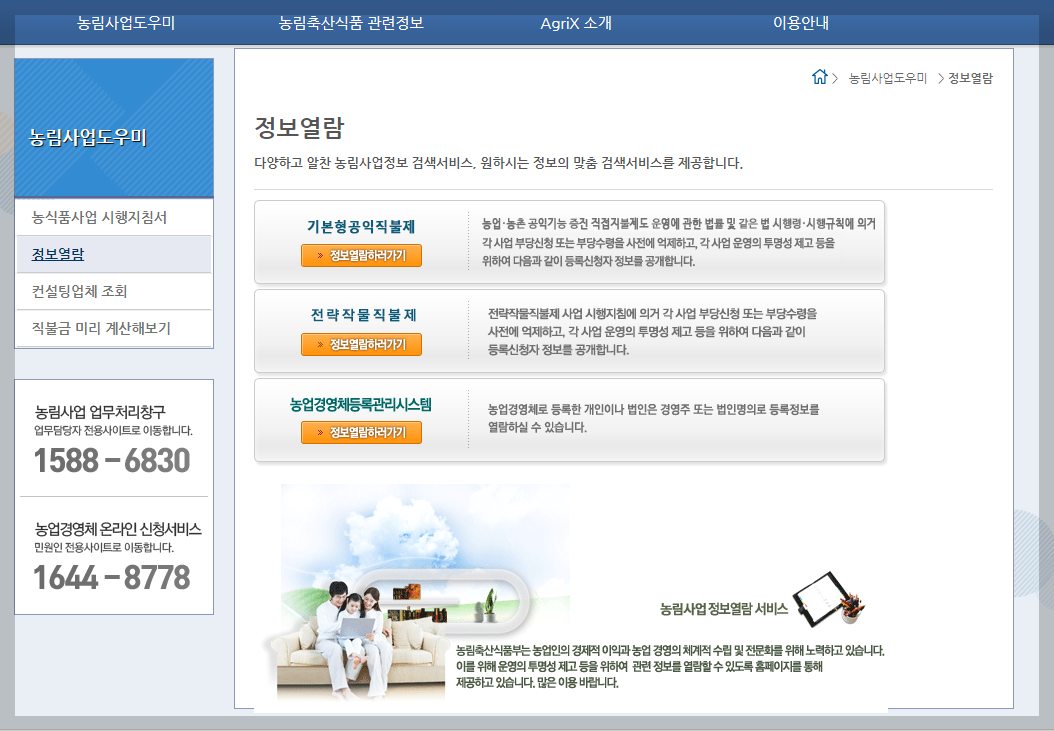
Task: Click 민원인 전용사이트로 이동합니다 text
Action: click(x=104, y=547)
